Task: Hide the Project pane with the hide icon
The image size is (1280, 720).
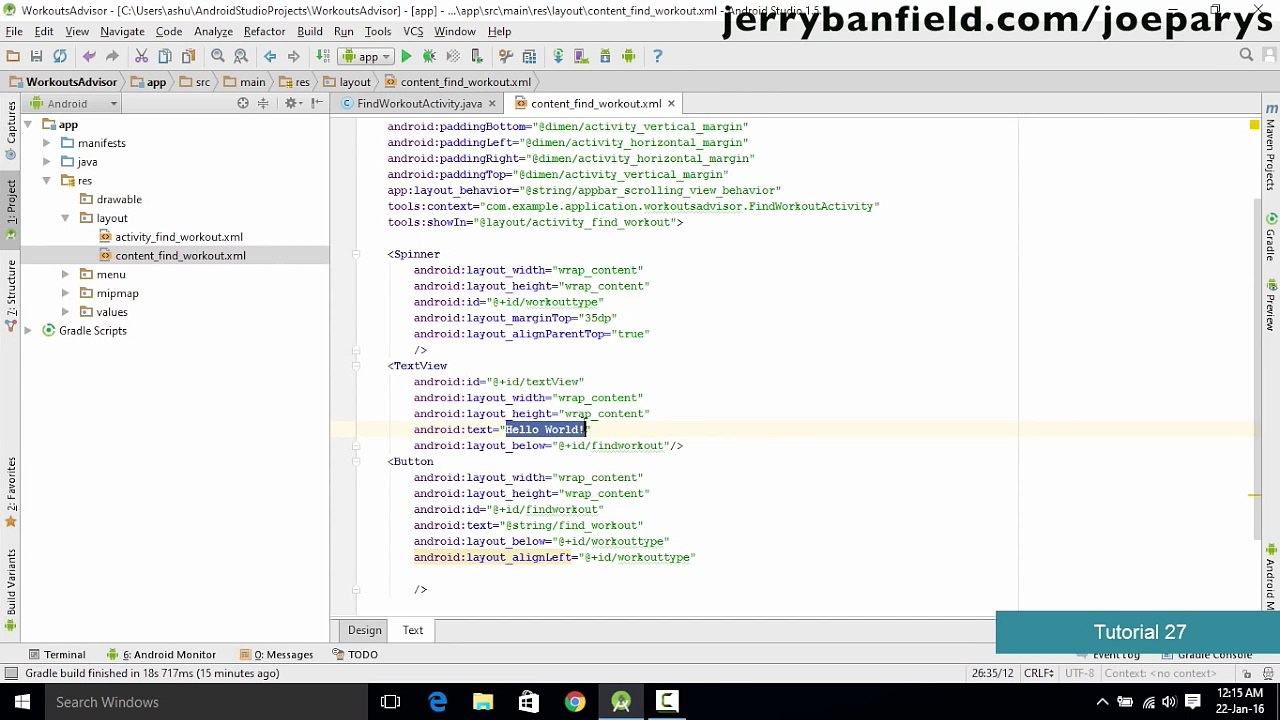Action: coord(317,103)
